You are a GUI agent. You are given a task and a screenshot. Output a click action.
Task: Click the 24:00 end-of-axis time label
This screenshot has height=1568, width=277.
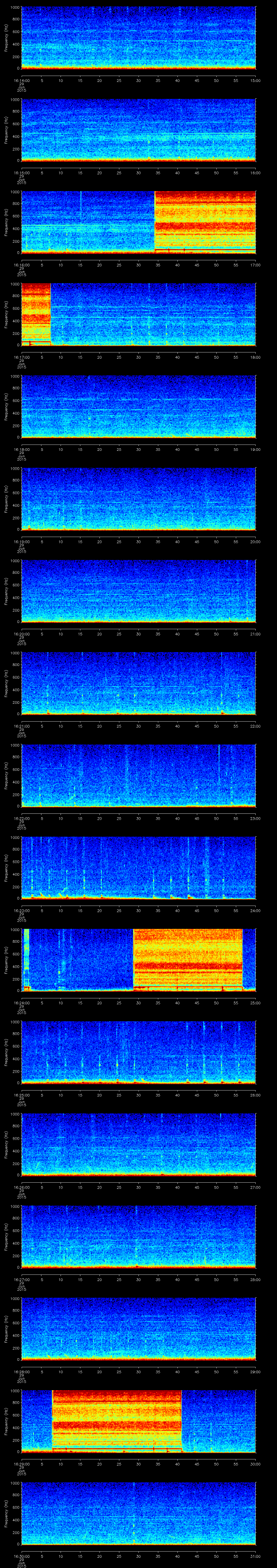[x=256, y=910]
